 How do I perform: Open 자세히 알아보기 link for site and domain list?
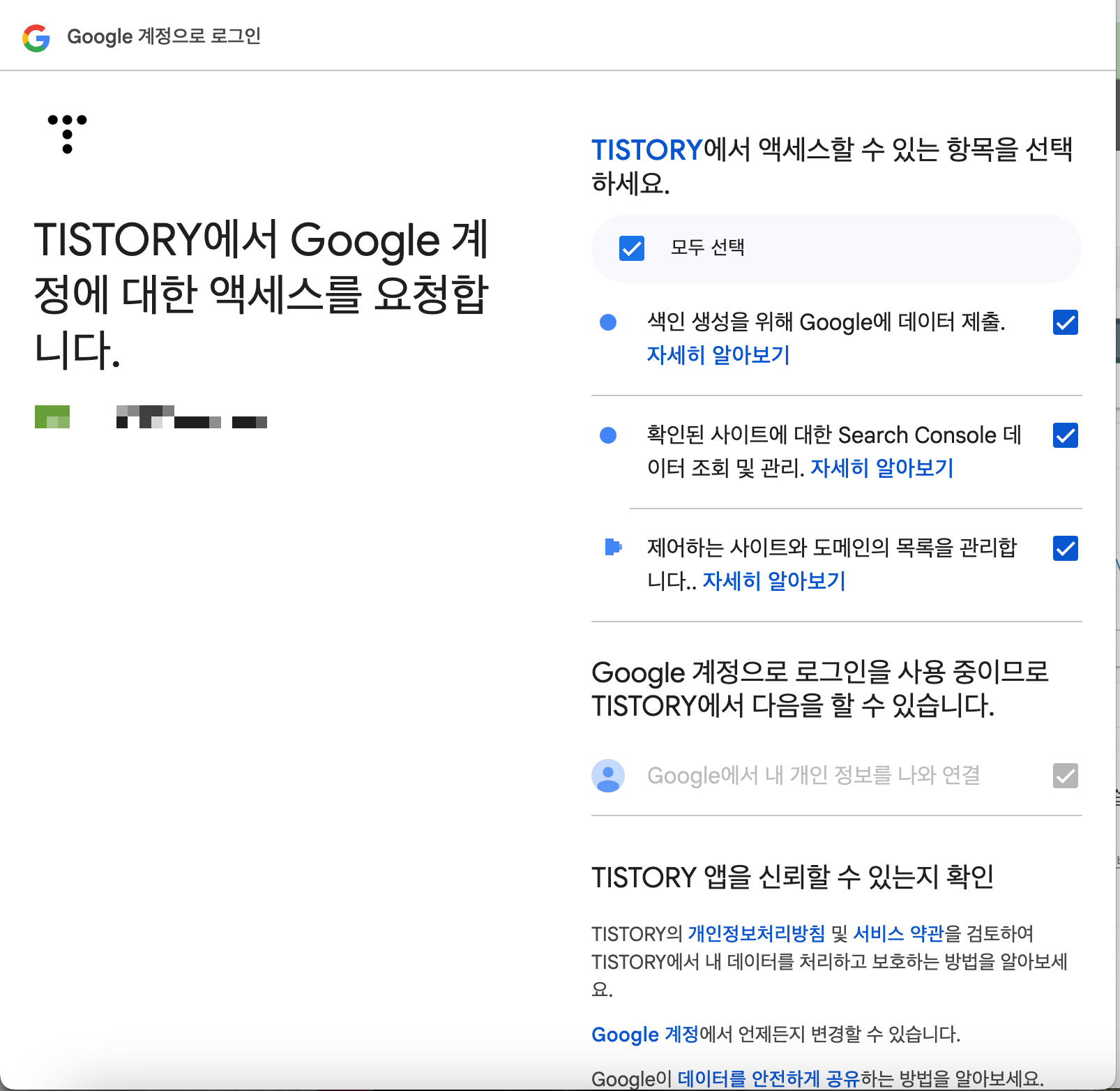(774, 581)
